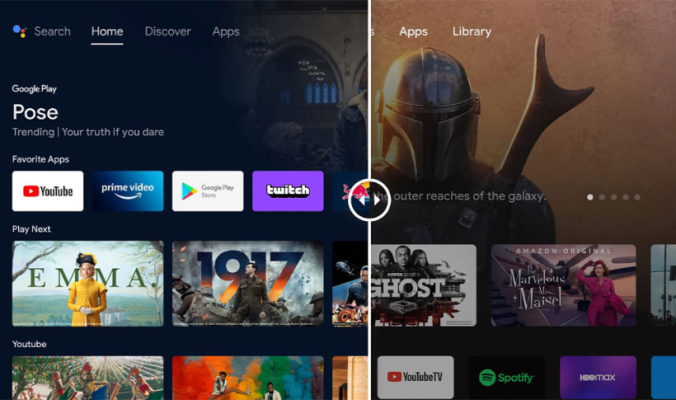676x400 pixels.
Task: Click the Favorite Apps row heading
Action: click(x=41, y=159)
